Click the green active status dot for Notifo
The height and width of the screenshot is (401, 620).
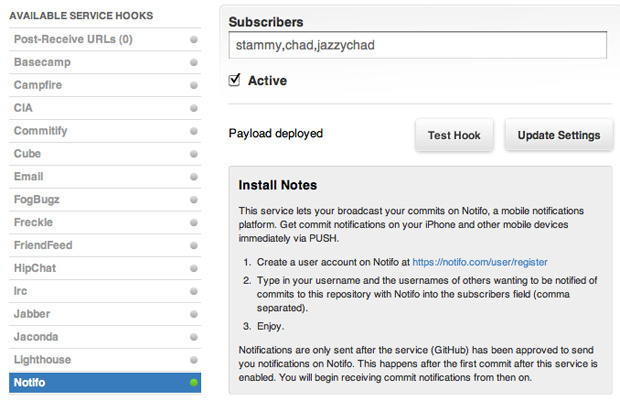(x=194, y=383)
